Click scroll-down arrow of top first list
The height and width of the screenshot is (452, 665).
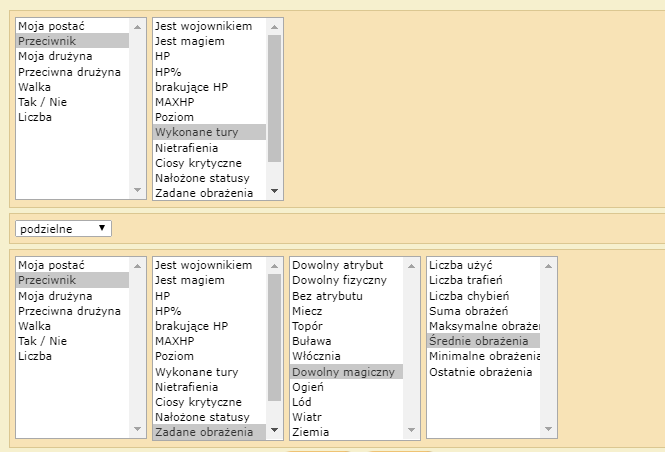[x=137, y=190]
